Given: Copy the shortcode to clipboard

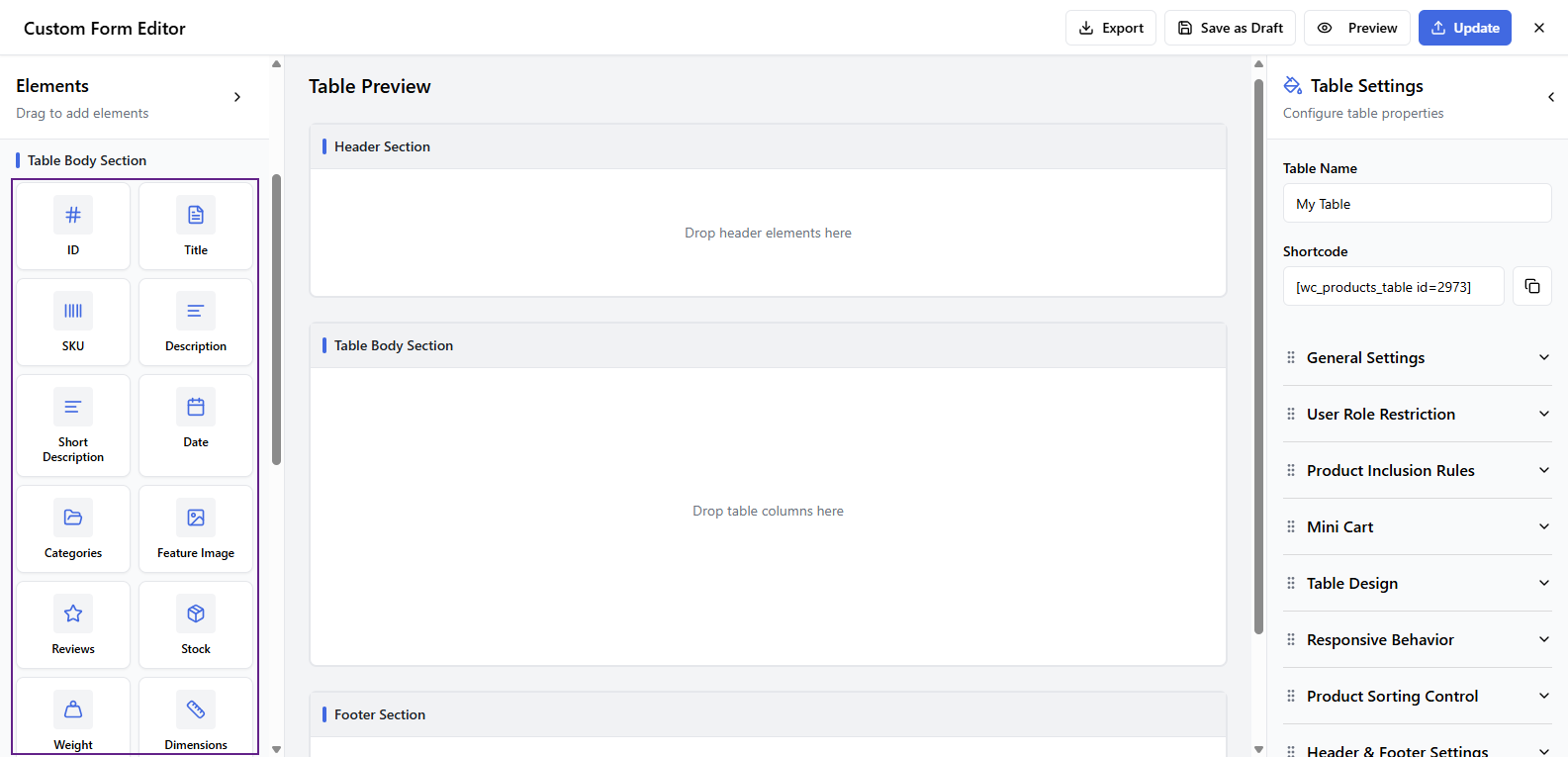Looking at the screenshot, I should [x=1531, y=286].
